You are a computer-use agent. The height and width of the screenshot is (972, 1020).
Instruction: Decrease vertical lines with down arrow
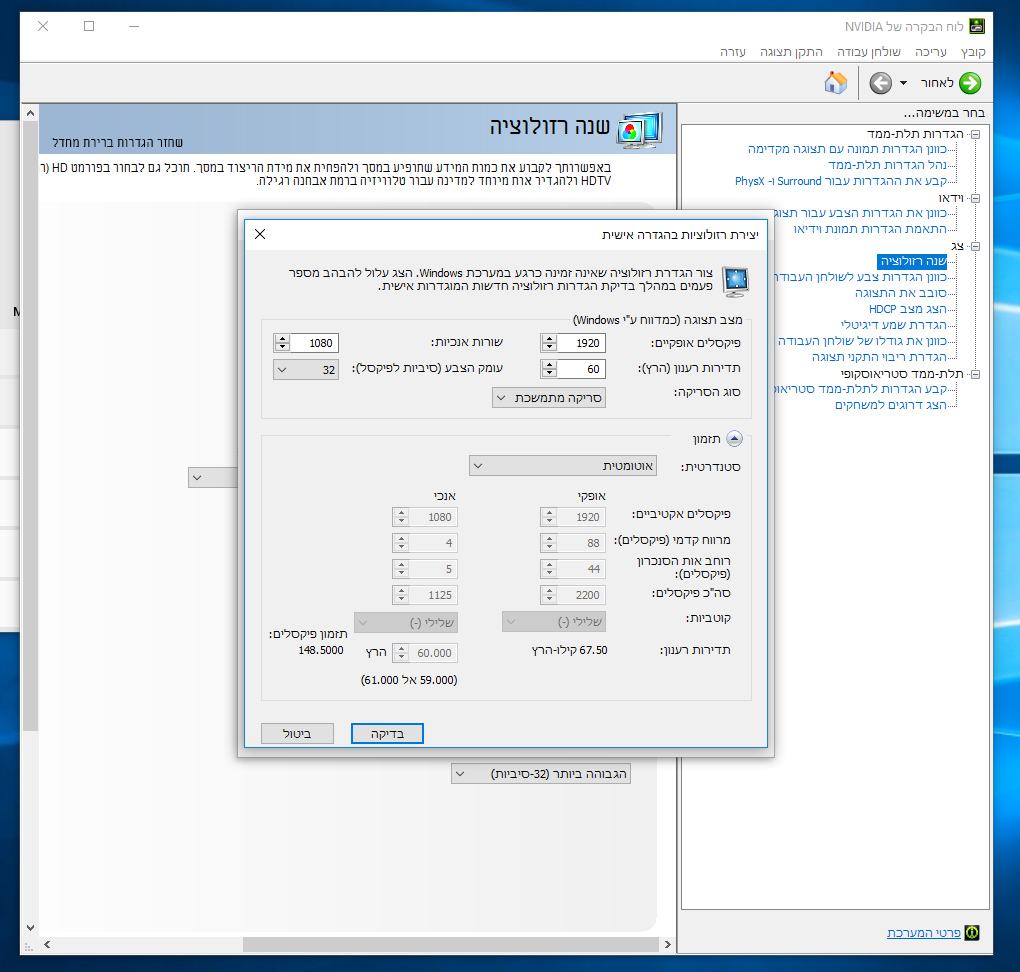point(282,347)
